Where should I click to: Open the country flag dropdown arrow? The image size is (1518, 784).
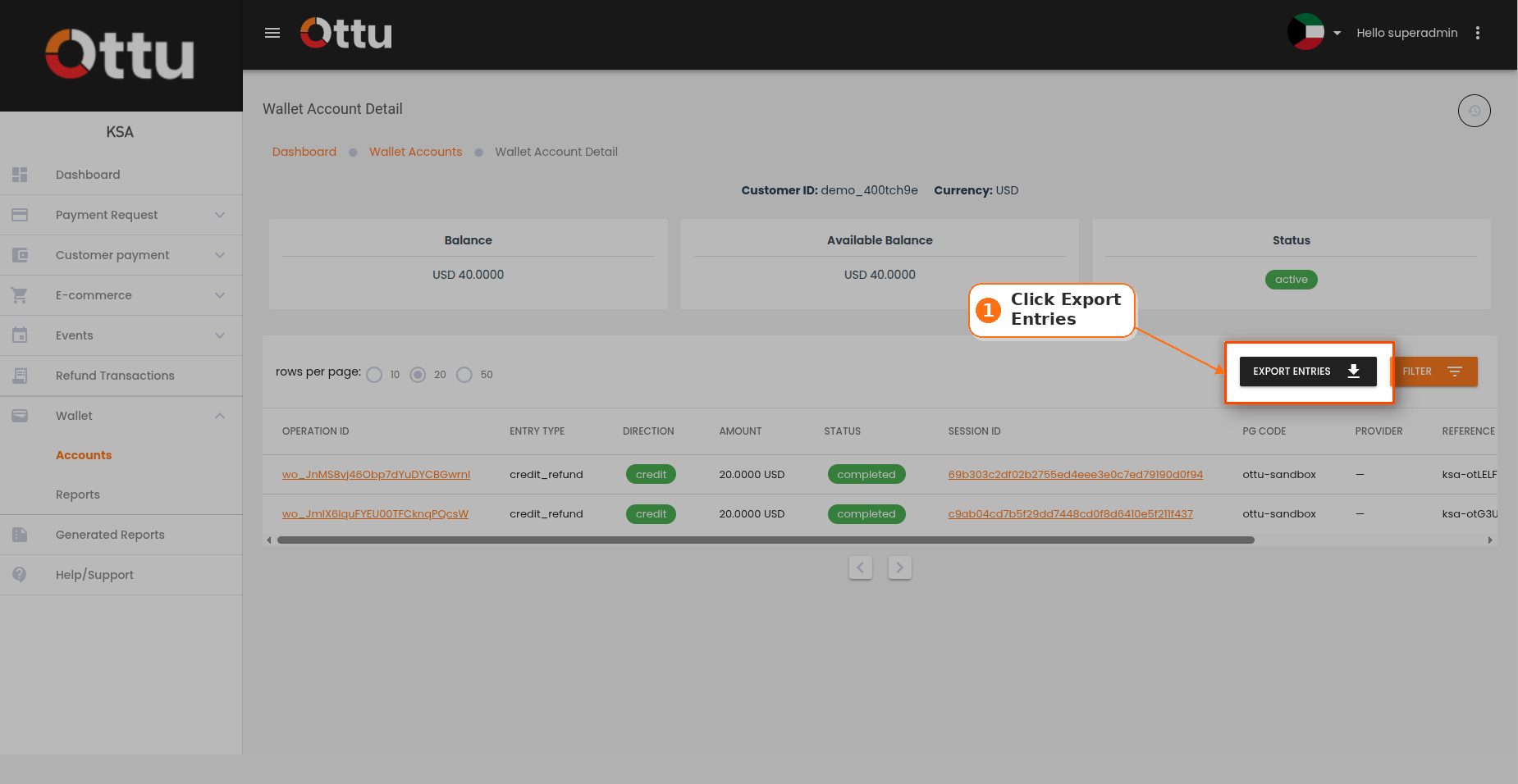point(1337,34)
